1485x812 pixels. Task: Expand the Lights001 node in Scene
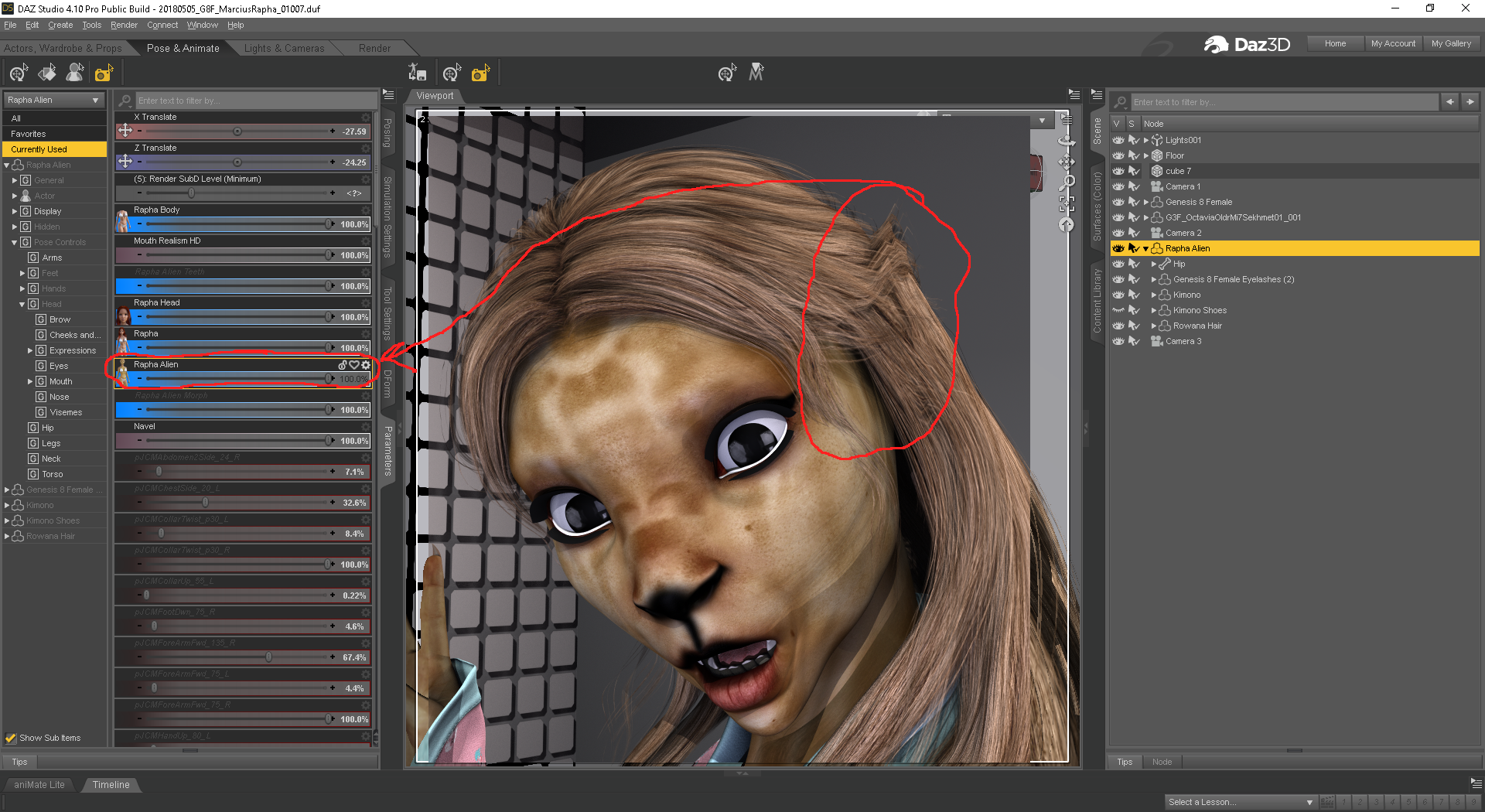1146,140
